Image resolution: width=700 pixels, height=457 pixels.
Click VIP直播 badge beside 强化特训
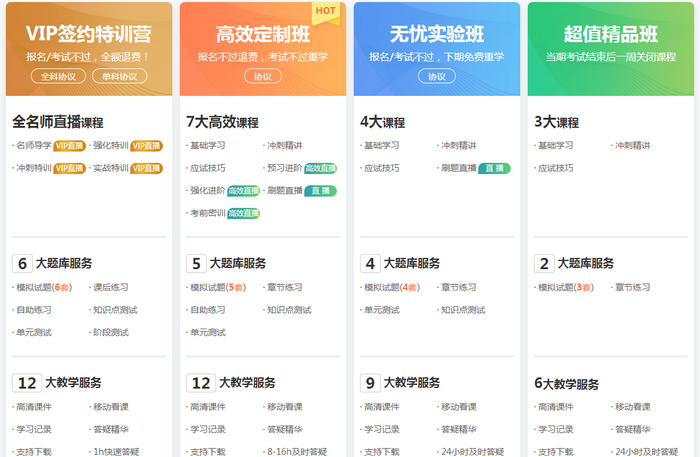[x=146, y=146]
